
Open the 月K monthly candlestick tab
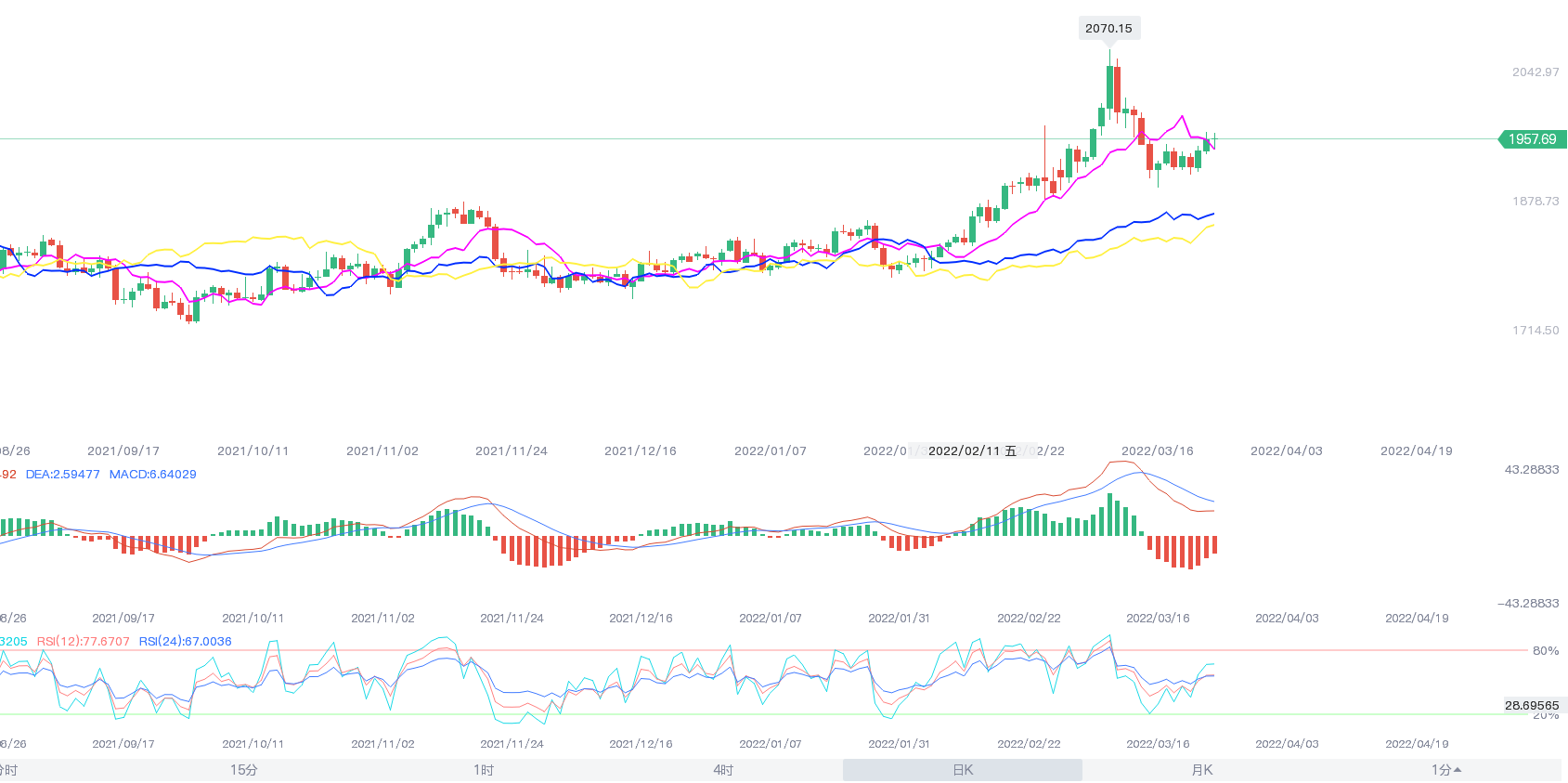coord(1202,770)
